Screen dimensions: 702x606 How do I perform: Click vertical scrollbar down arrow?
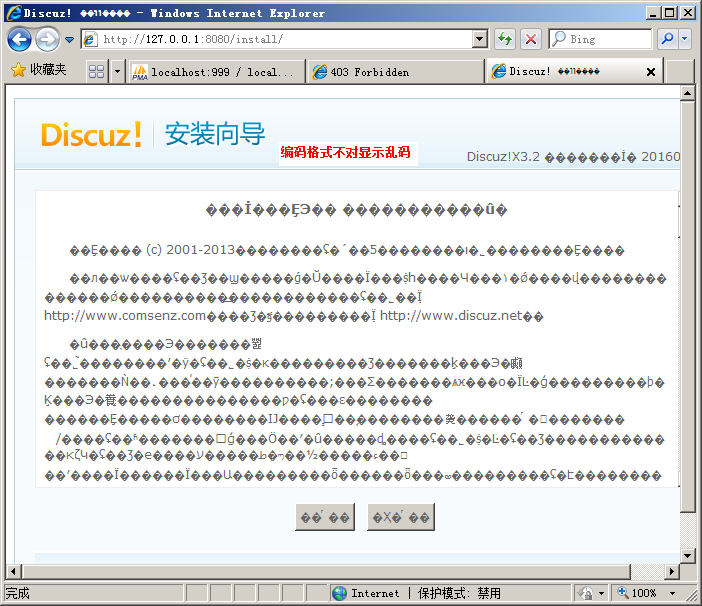coord(687,555)
